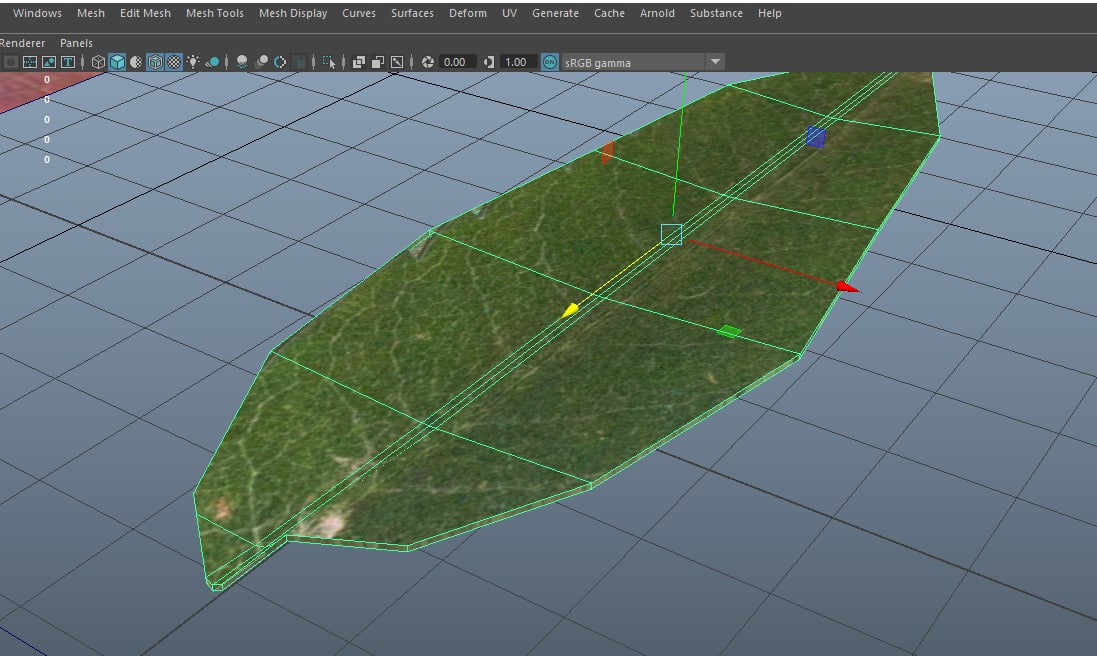The image size is (1097, 656).
Task: Toggle use all lights bulb icon
Action: pyautogui.click(x=193, y=62)
